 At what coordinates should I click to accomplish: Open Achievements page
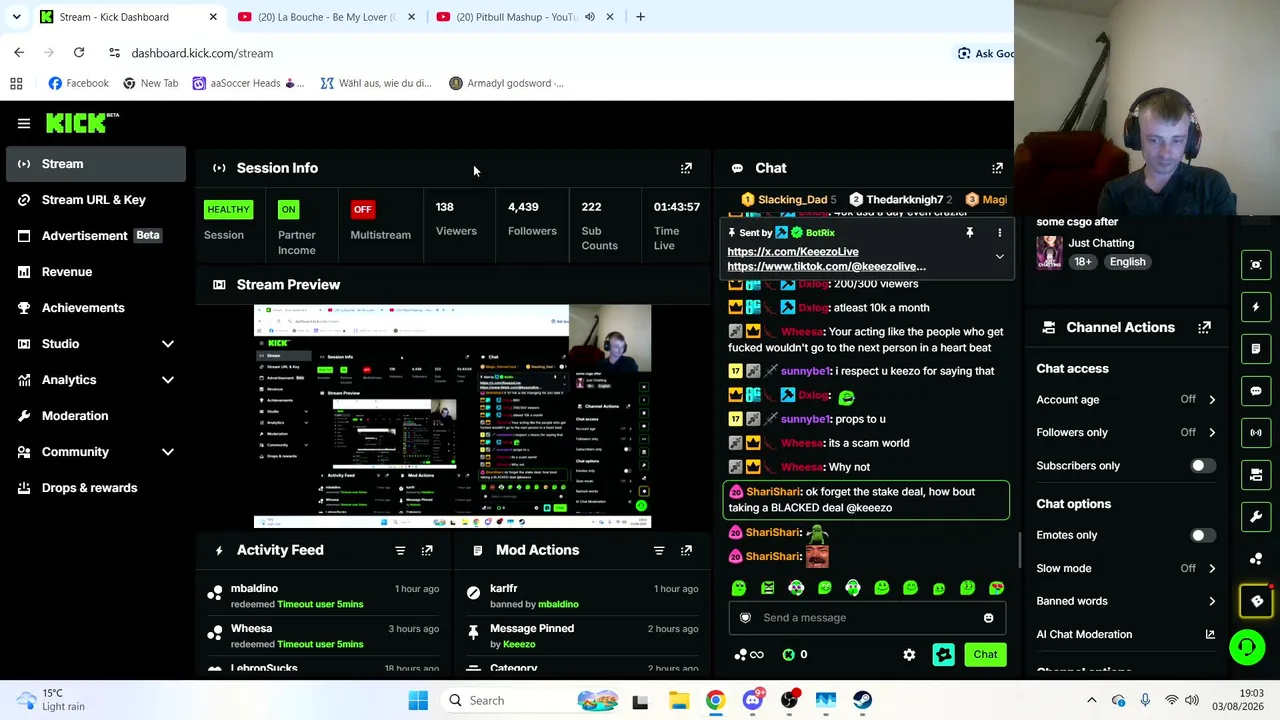point(96,308)
